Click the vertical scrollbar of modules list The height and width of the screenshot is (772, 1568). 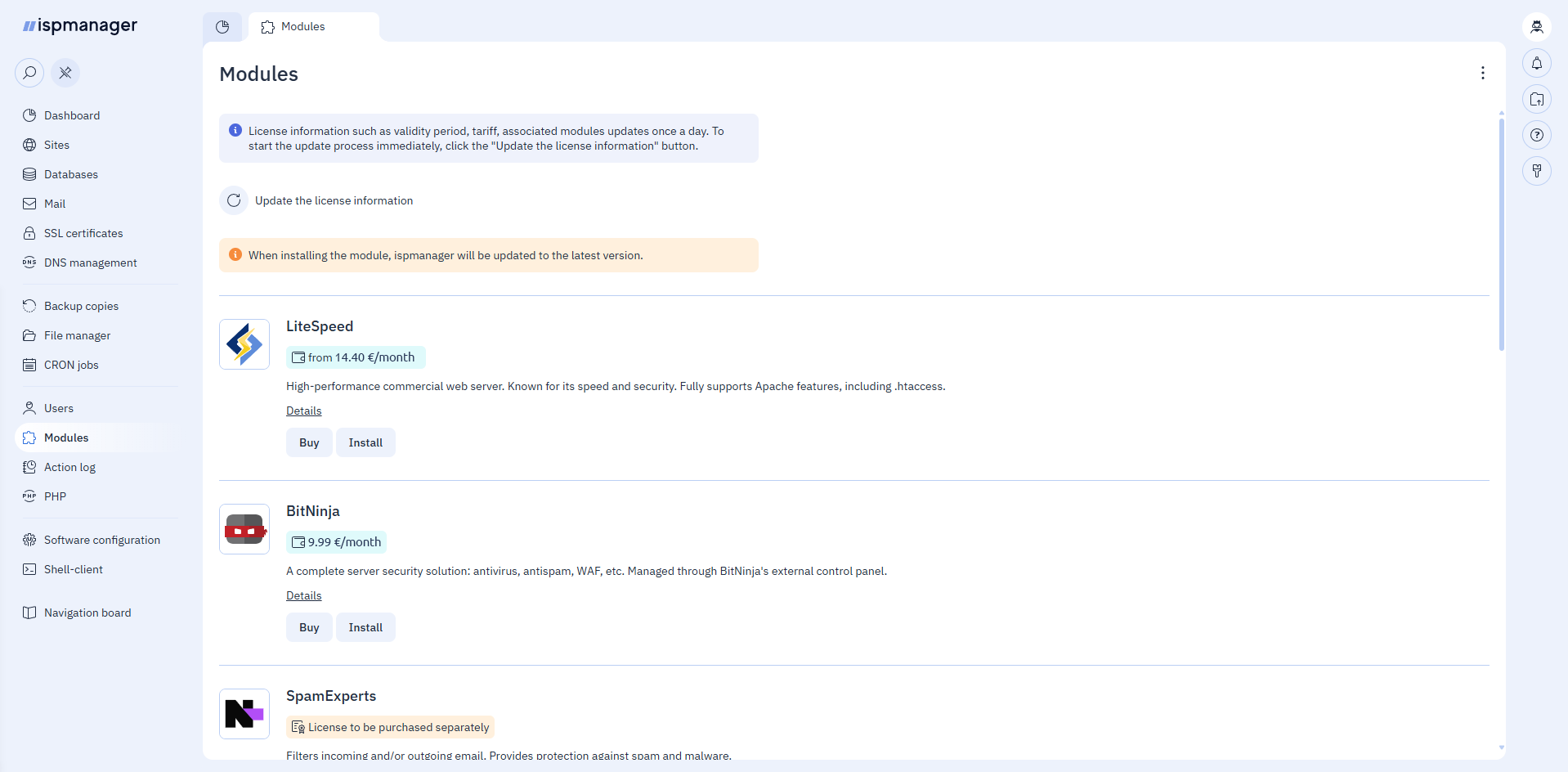(1501, 235)
